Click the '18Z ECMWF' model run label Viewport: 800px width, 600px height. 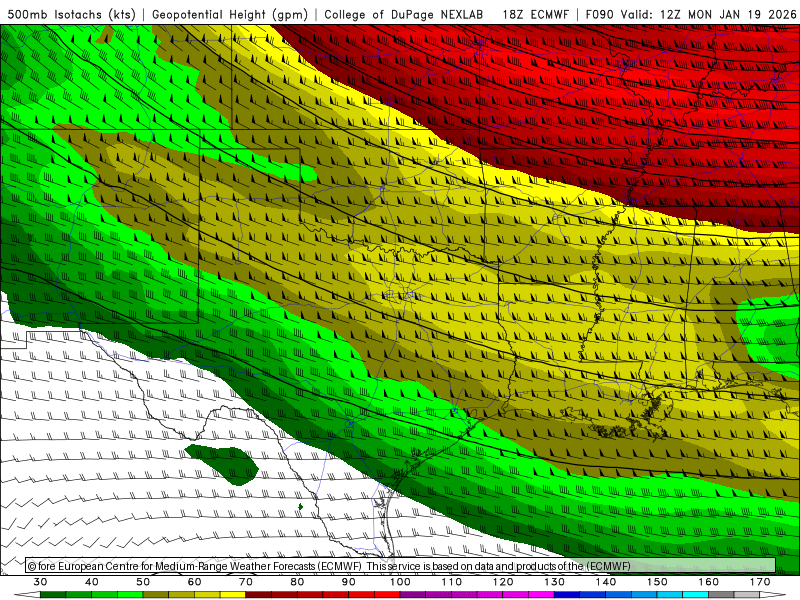pos(535,14)
